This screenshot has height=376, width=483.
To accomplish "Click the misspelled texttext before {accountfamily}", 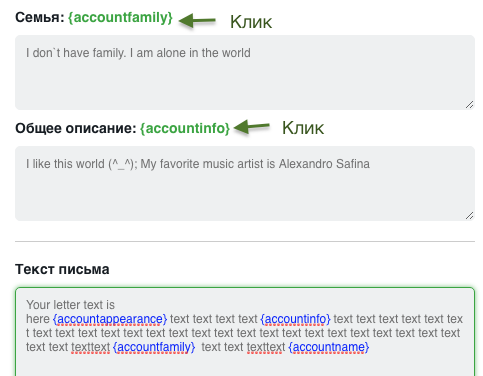I will click(91, 347).
